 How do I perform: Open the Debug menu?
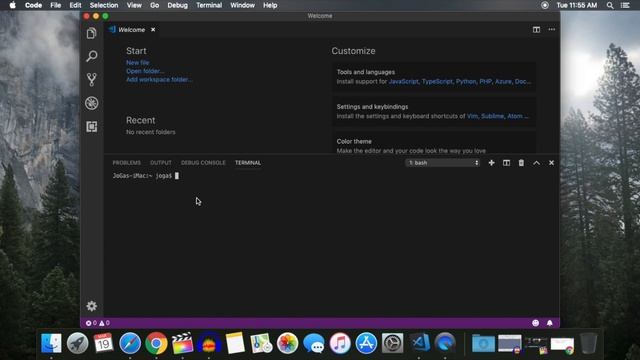[178, 5]
